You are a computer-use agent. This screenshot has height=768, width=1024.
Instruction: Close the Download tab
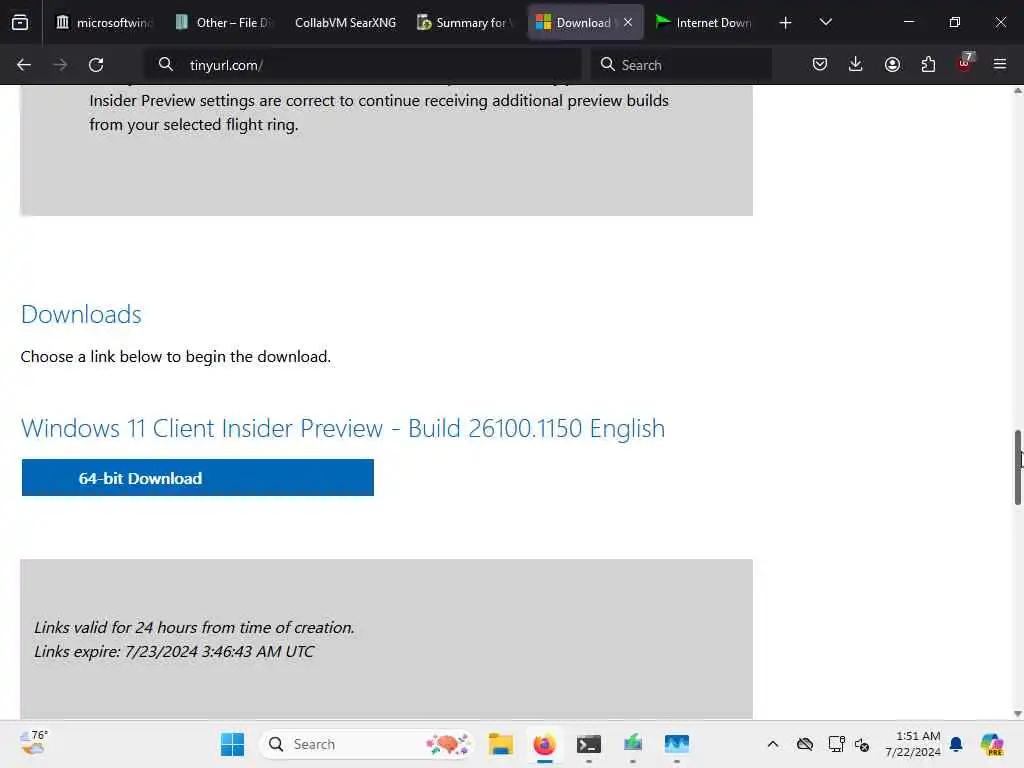[x=628, y=22]
